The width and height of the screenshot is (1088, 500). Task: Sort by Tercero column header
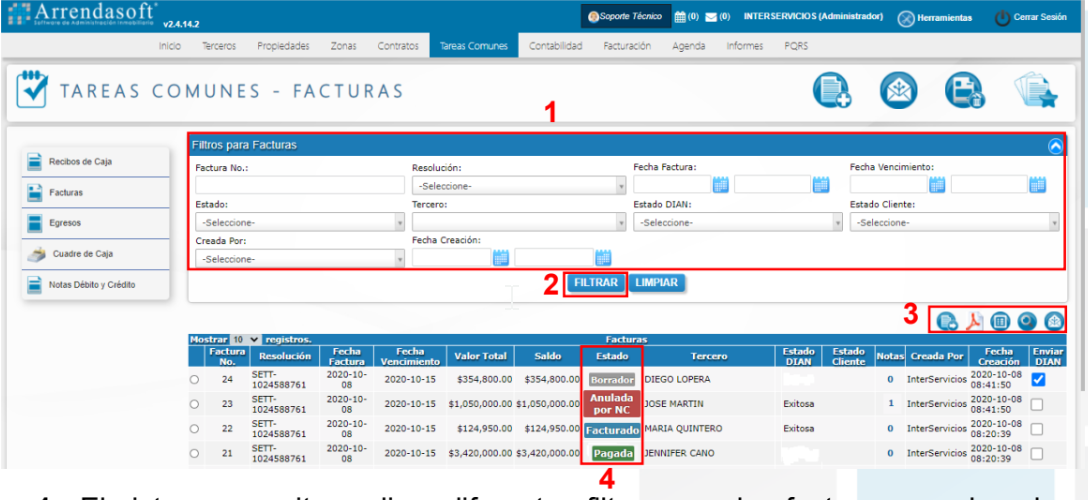708,356
